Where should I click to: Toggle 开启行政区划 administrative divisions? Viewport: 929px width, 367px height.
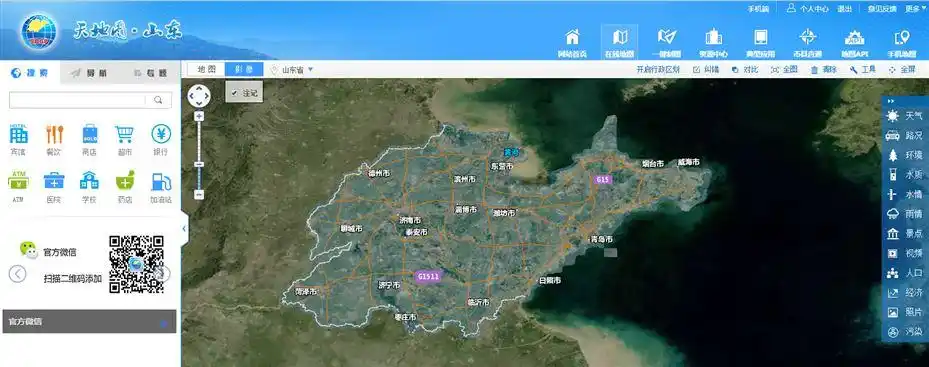(x=658, y=69)
